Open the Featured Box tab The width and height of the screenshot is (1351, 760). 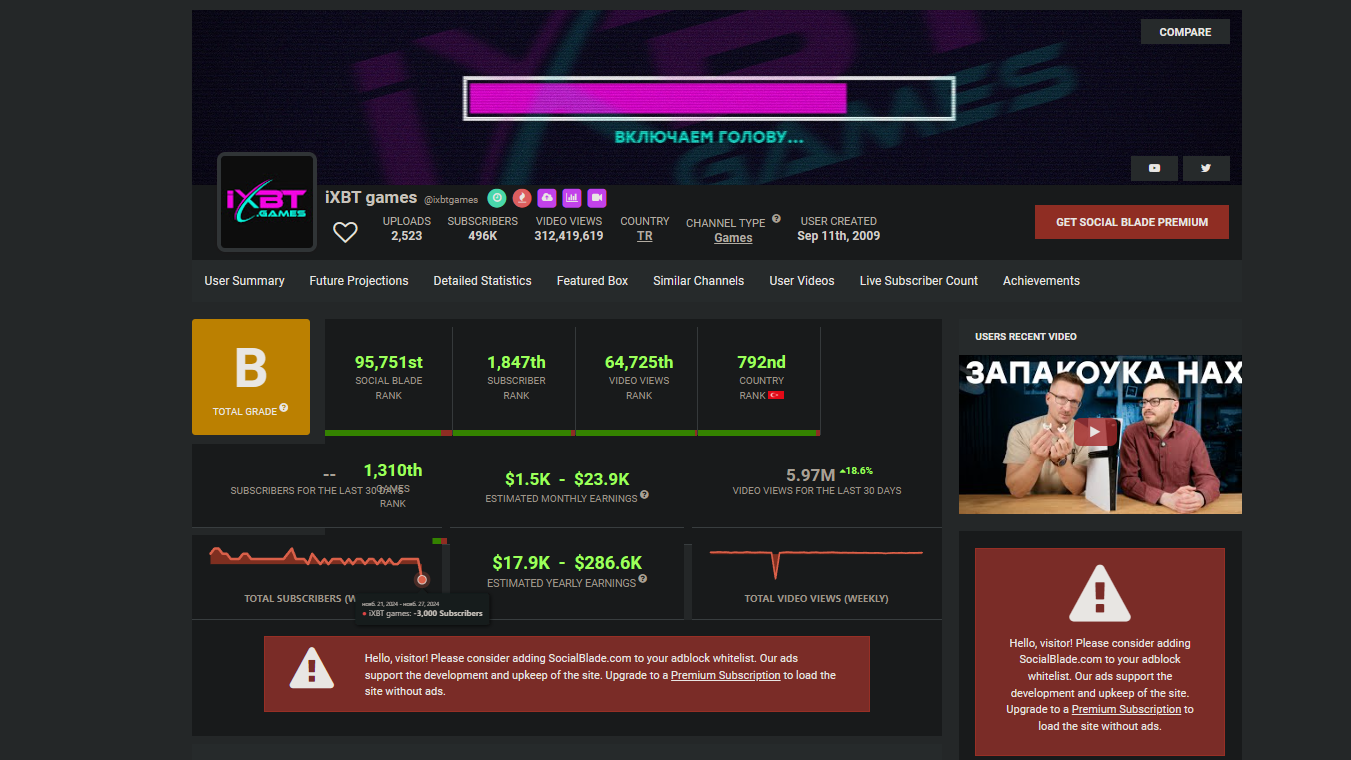point(593,281)
